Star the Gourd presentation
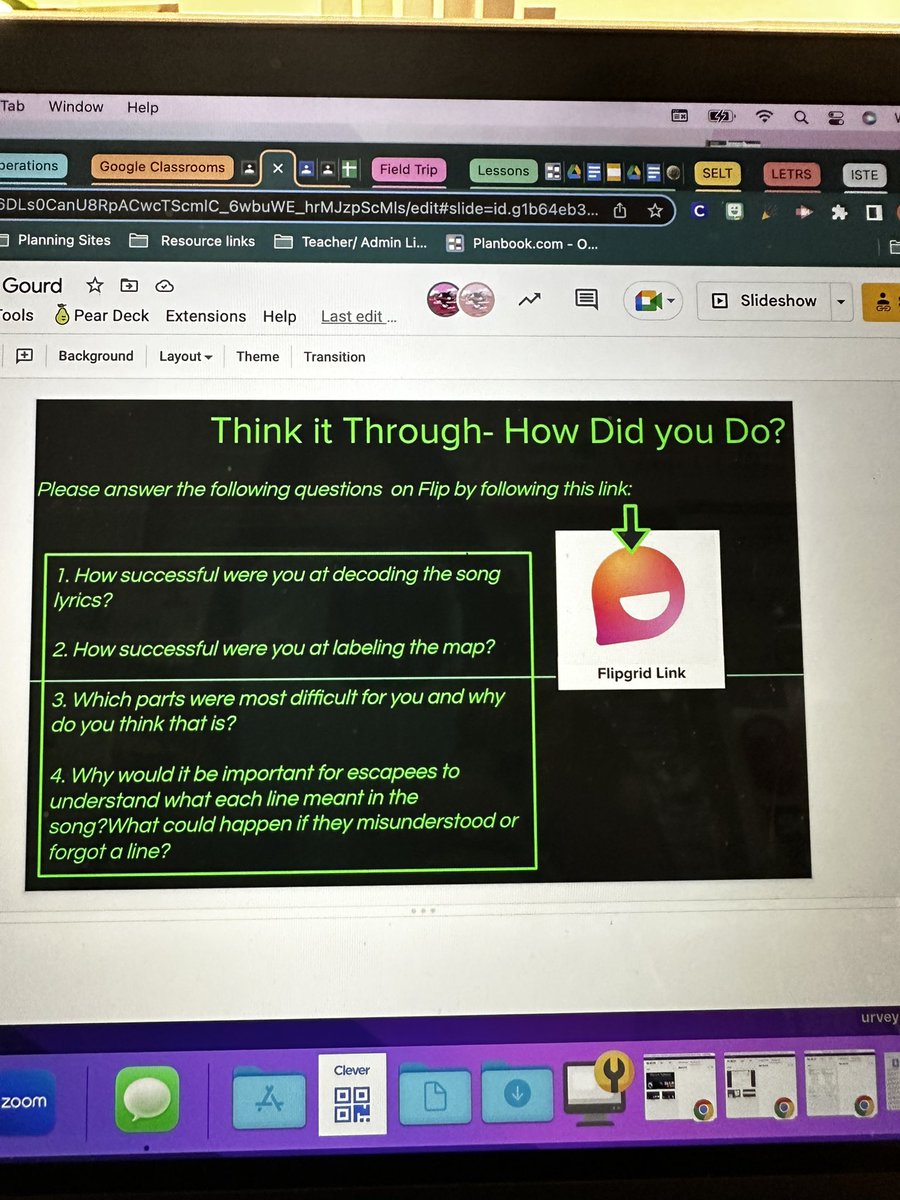 [95, 286]
